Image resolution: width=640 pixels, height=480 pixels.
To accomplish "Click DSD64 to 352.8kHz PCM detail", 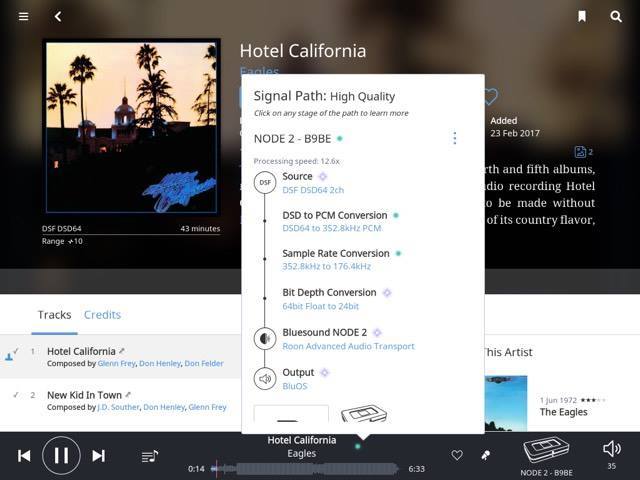I will (332, 228).
